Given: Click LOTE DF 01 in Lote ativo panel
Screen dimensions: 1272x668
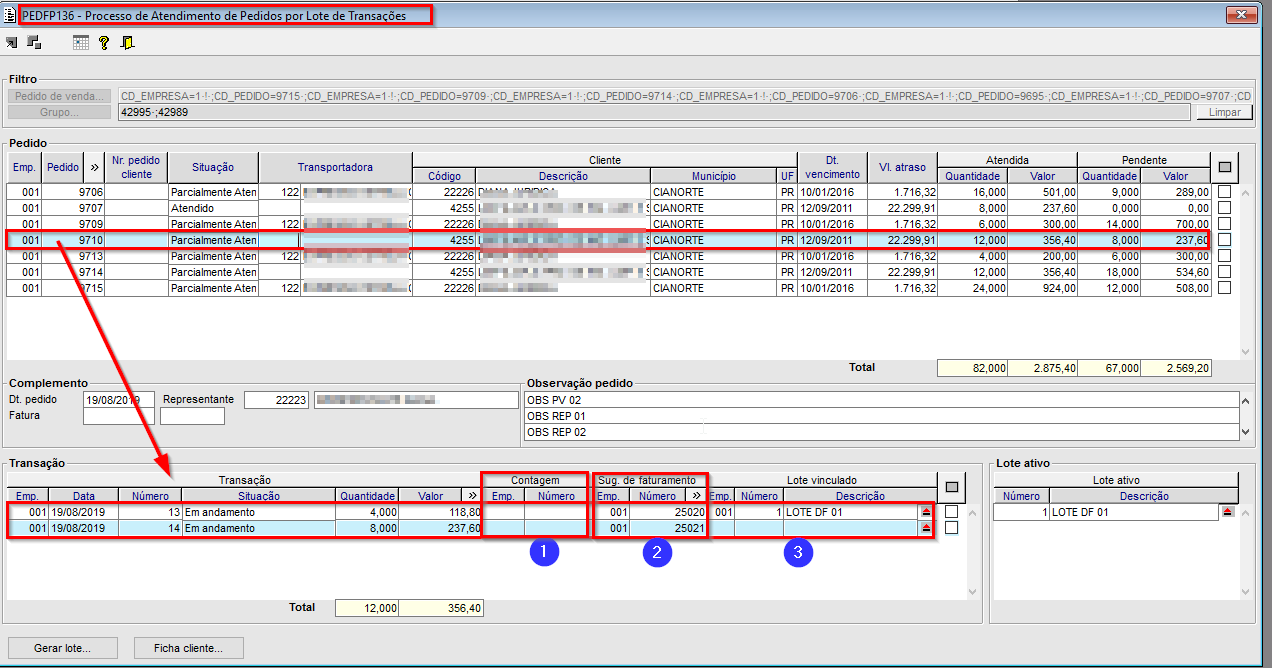Looking at the screenshot, I should [1134, 512].
